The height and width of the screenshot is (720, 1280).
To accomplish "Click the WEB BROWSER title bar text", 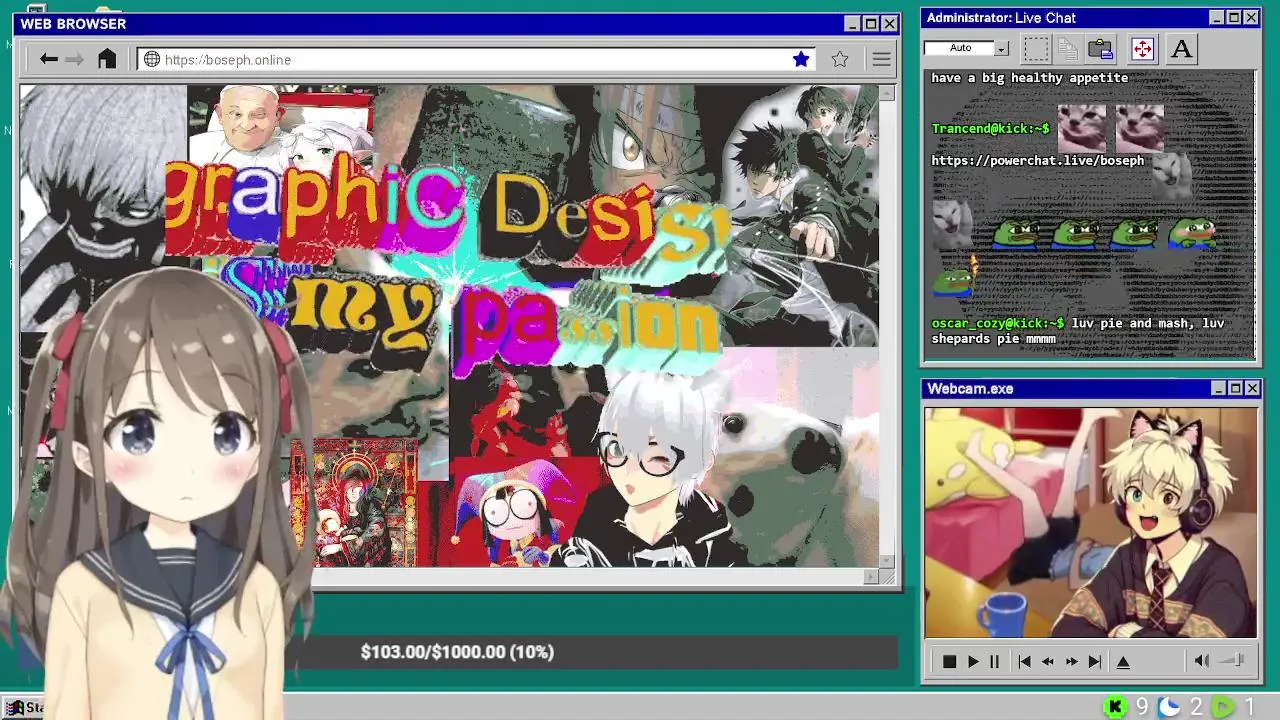I will pos(73,24).
